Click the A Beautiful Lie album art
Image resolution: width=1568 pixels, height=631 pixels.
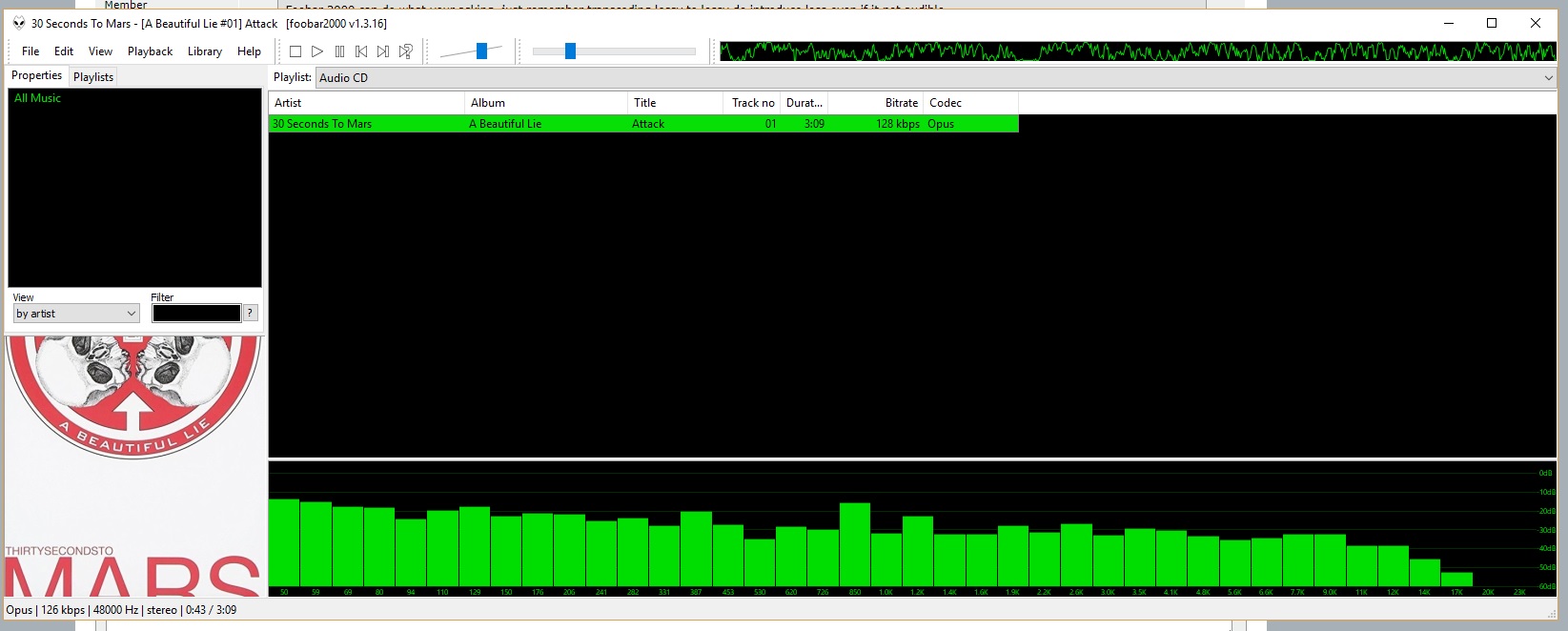133,466
